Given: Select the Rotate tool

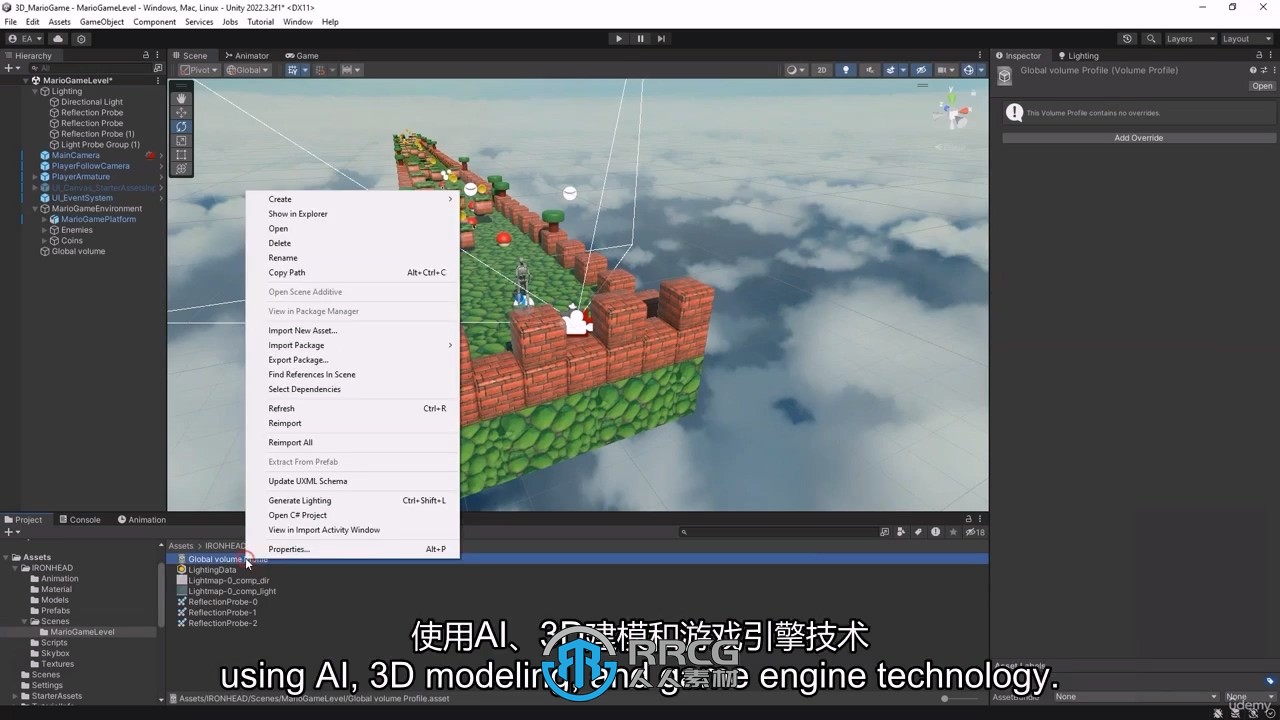Looking at the screenshot, I should click(x=181, y=127).
